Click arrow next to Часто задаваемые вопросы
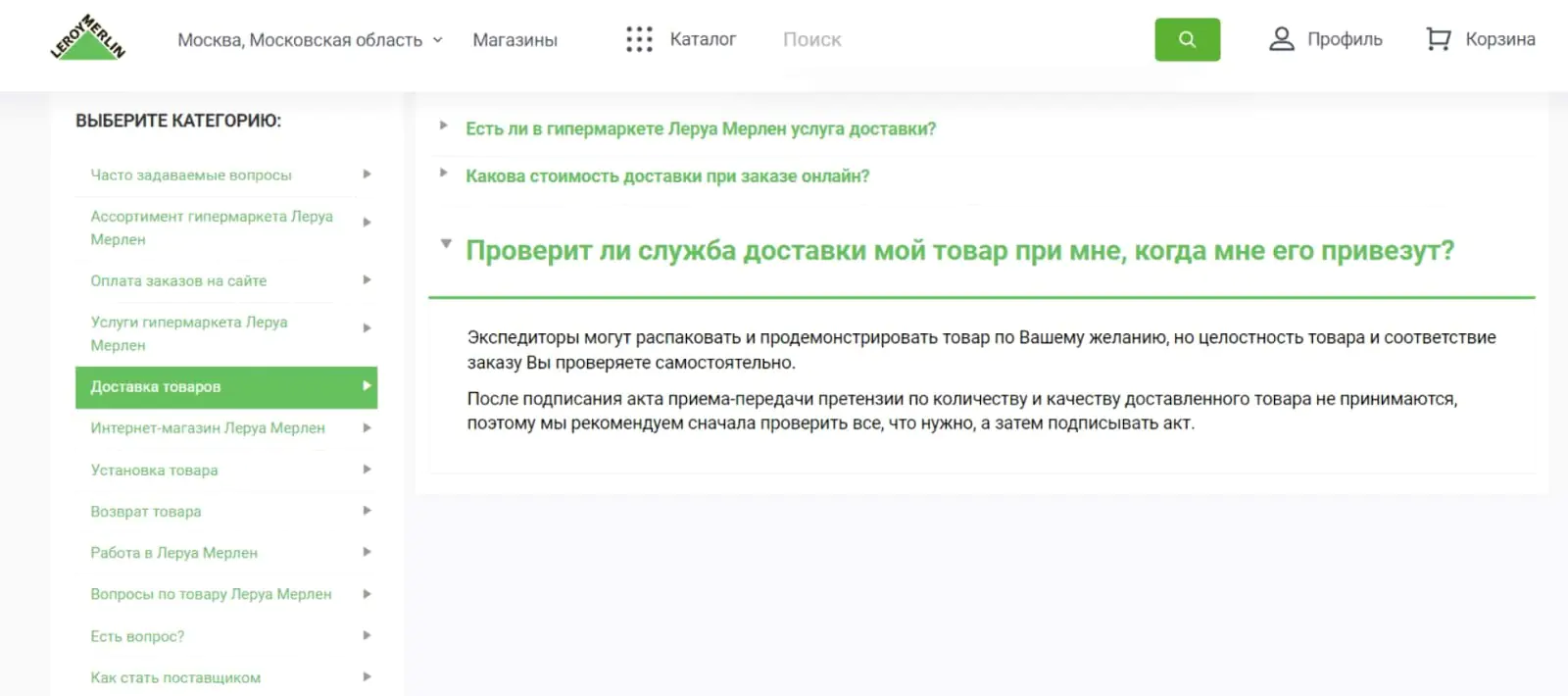 [x=367, y=174]
